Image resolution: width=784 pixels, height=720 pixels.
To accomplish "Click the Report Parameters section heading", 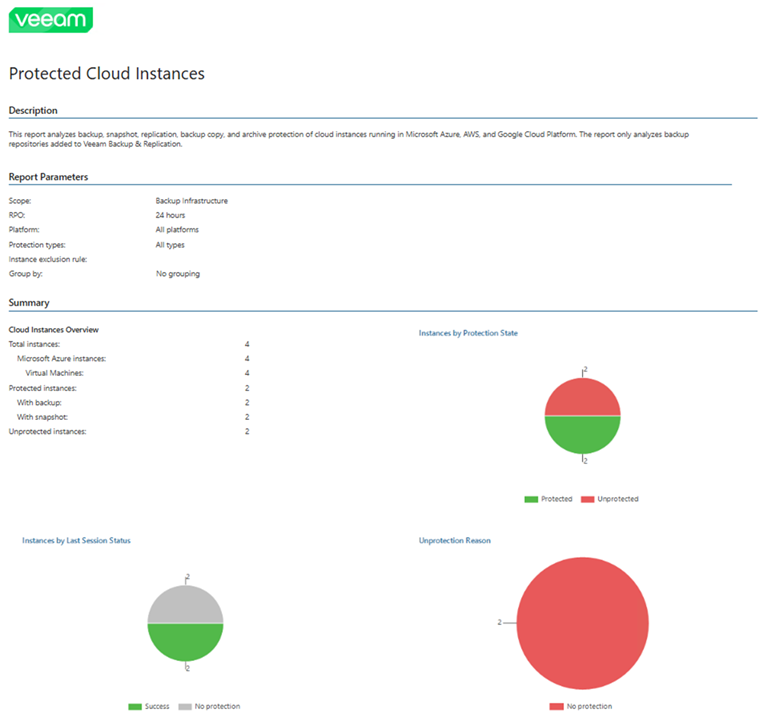I will pyautogui.click(x=48, y=177).
